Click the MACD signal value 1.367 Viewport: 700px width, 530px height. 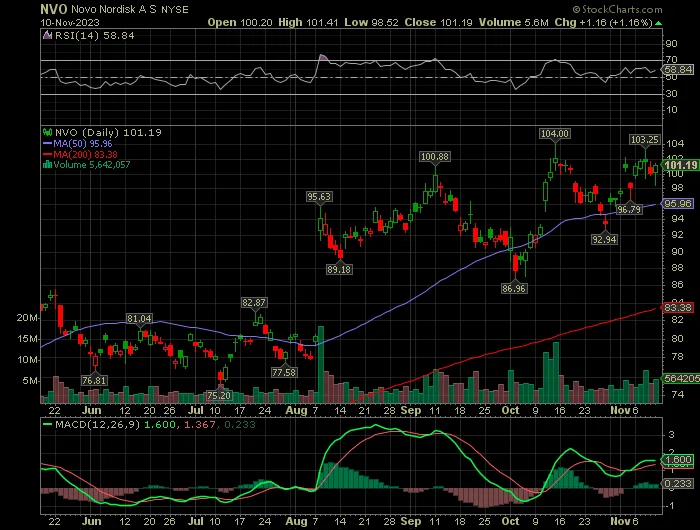[x=200, y=425]
